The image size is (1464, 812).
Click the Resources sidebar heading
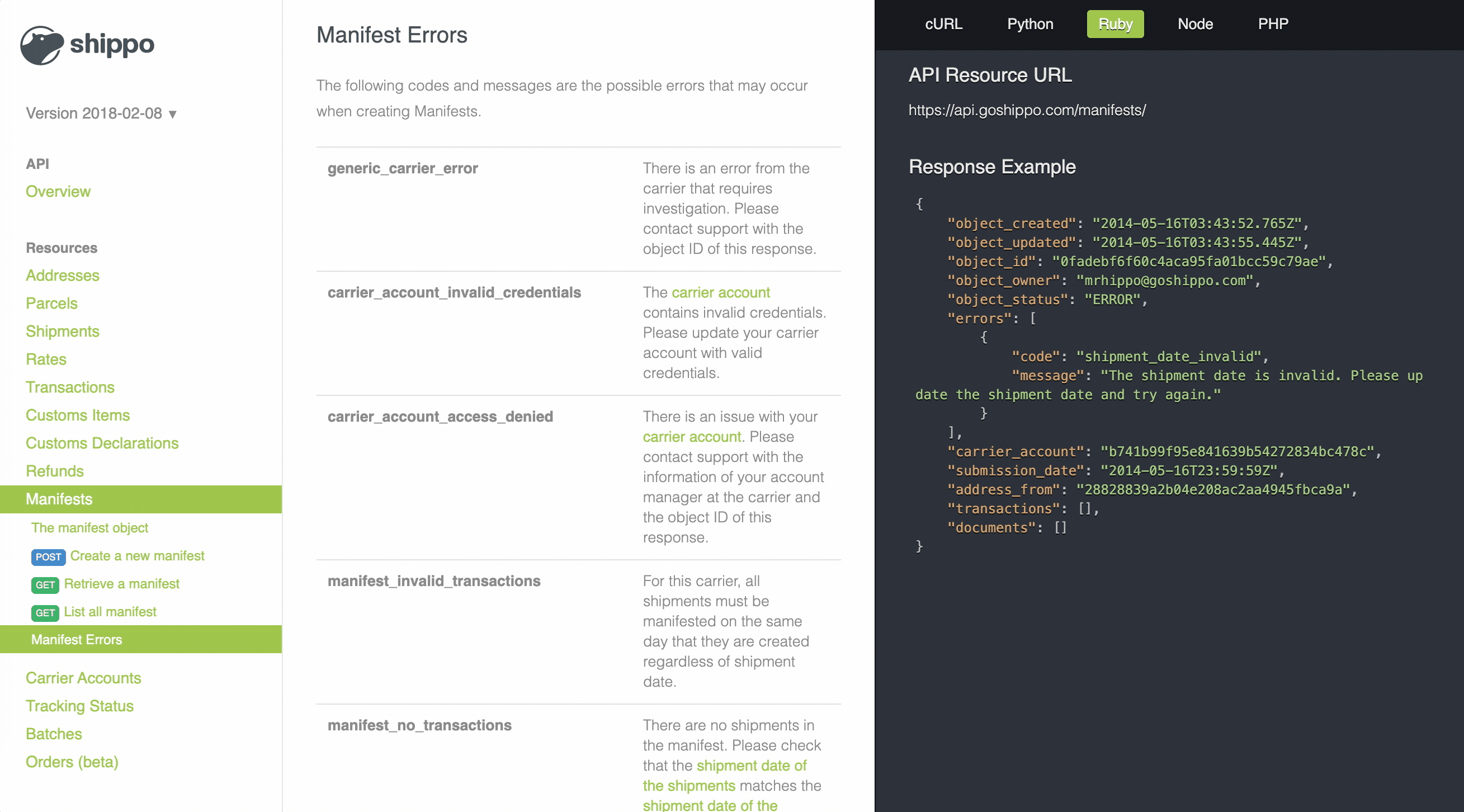pos(62,248)
